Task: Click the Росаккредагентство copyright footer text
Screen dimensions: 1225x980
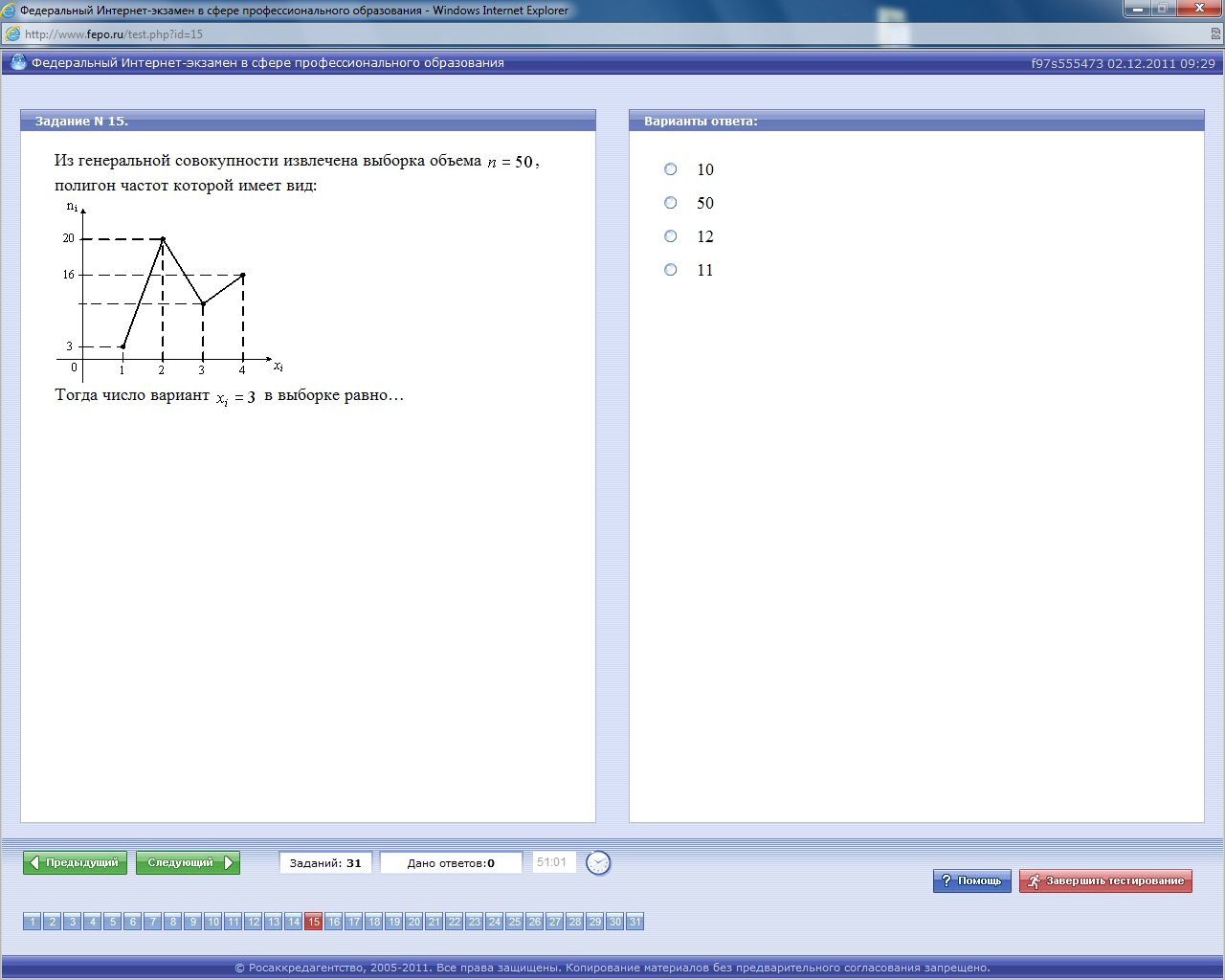Action: [x=612, y=968]
